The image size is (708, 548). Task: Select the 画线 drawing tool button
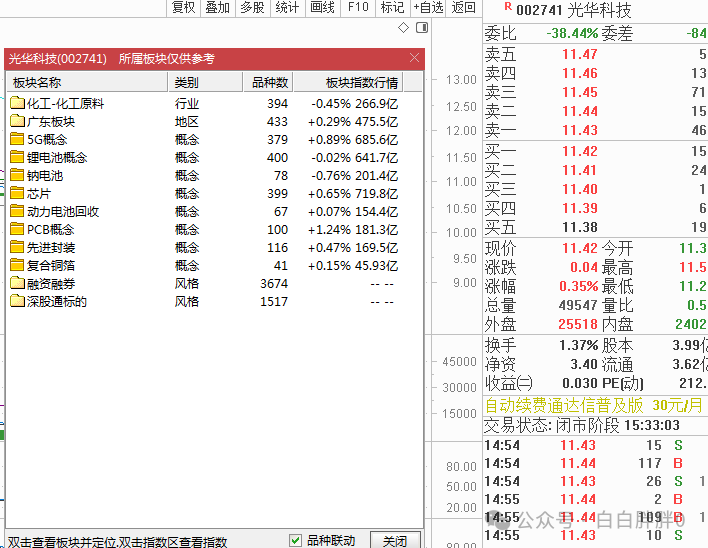(322, 8)
